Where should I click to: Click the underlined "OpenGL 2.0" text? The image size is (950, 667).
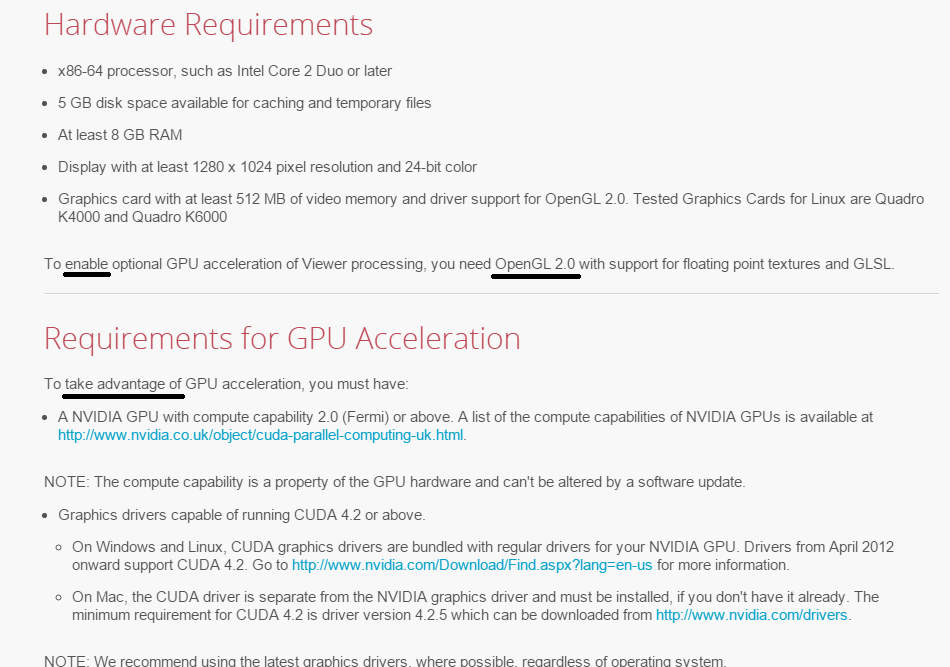point(536,264)
